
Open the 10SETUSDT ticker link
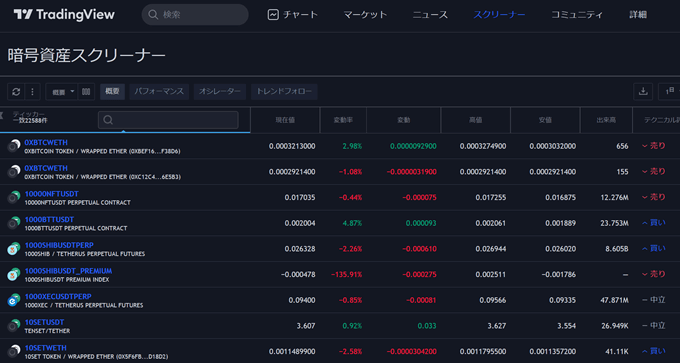(44, 321)
